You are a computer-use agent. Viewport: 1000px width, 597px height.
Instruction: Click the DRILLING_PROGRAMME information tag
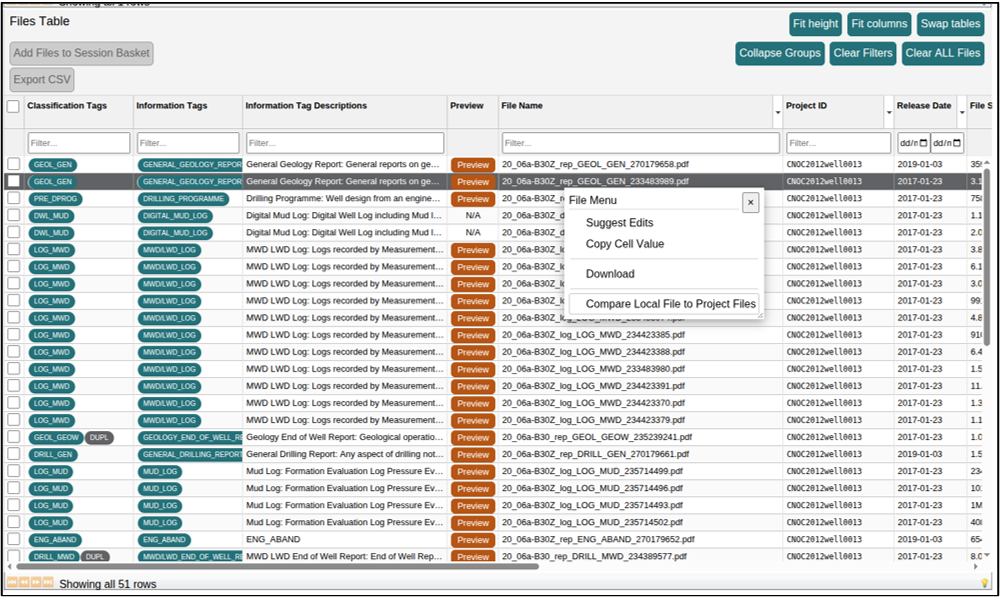184,199
